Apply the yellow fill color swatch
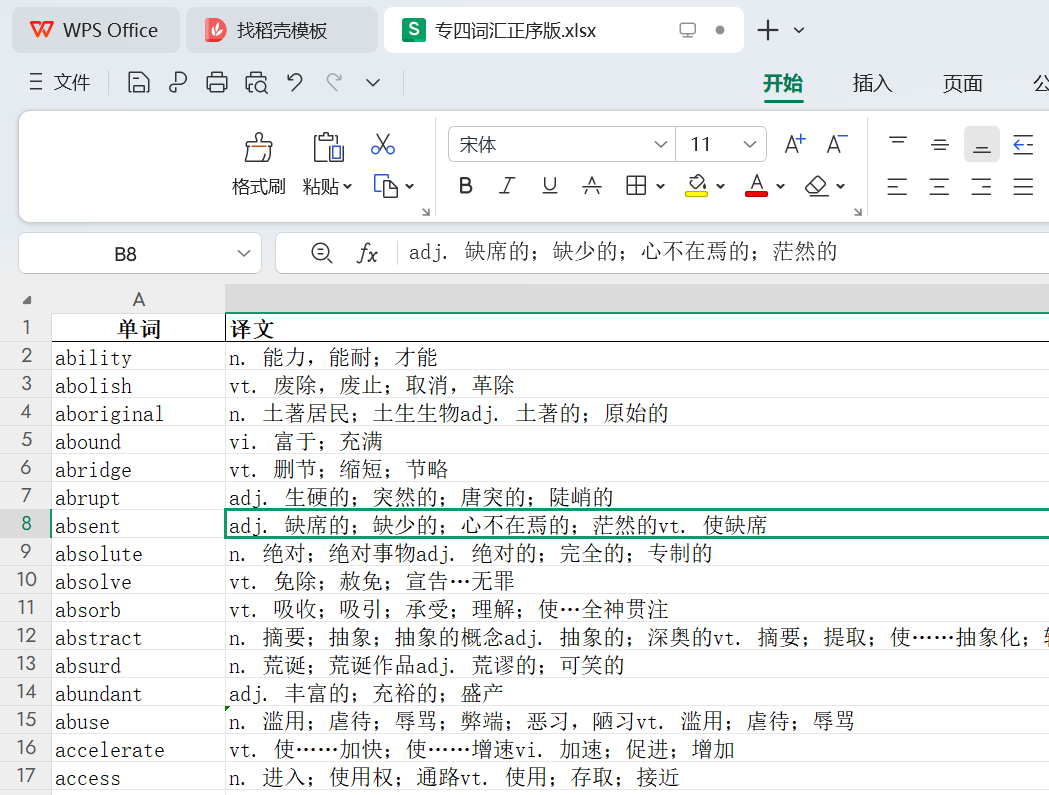This screenshot has height=795, width=1049. pyautogui.click(x=697, y=186)
